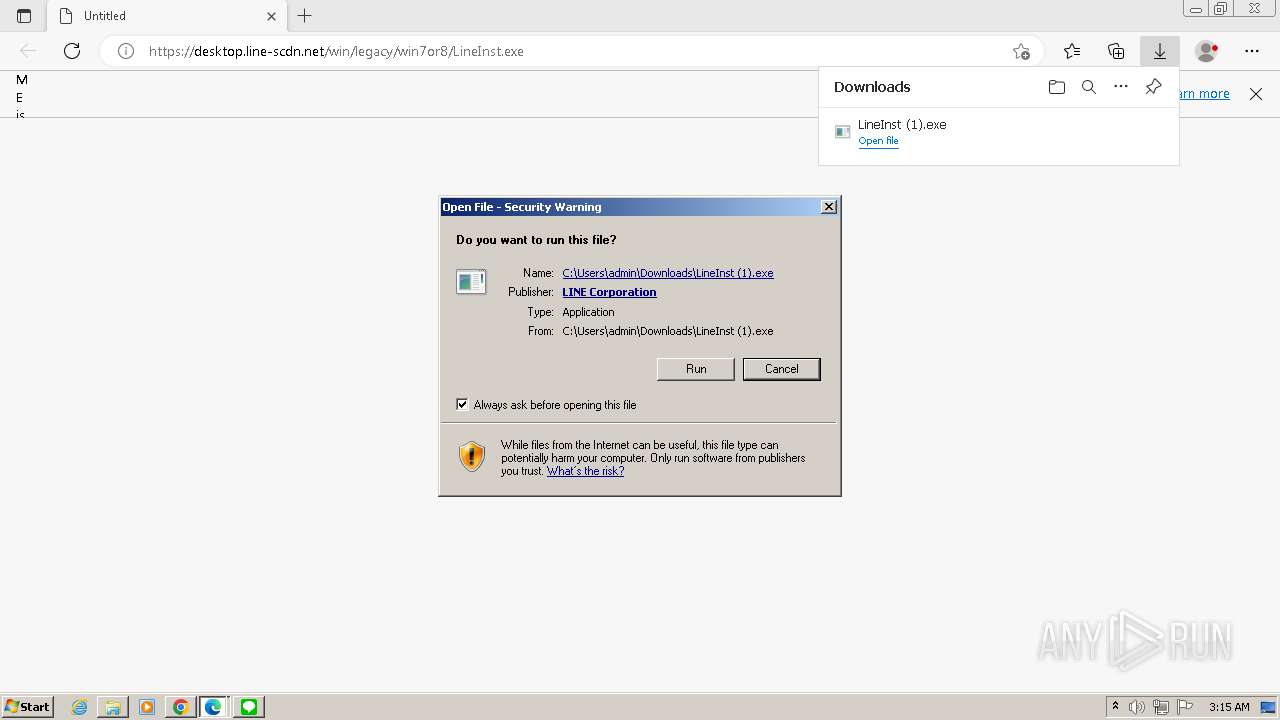Viewport: 1280px width, 720px height.
Task: Click the Learn more link
Action: point(1204,93)
